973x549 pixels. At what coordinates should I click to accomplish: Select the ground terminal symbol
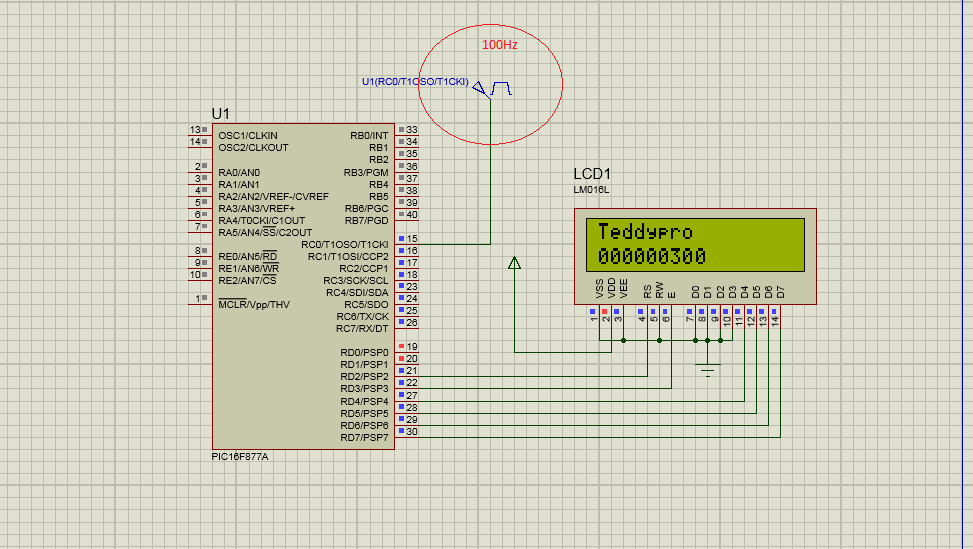[708, 371]
